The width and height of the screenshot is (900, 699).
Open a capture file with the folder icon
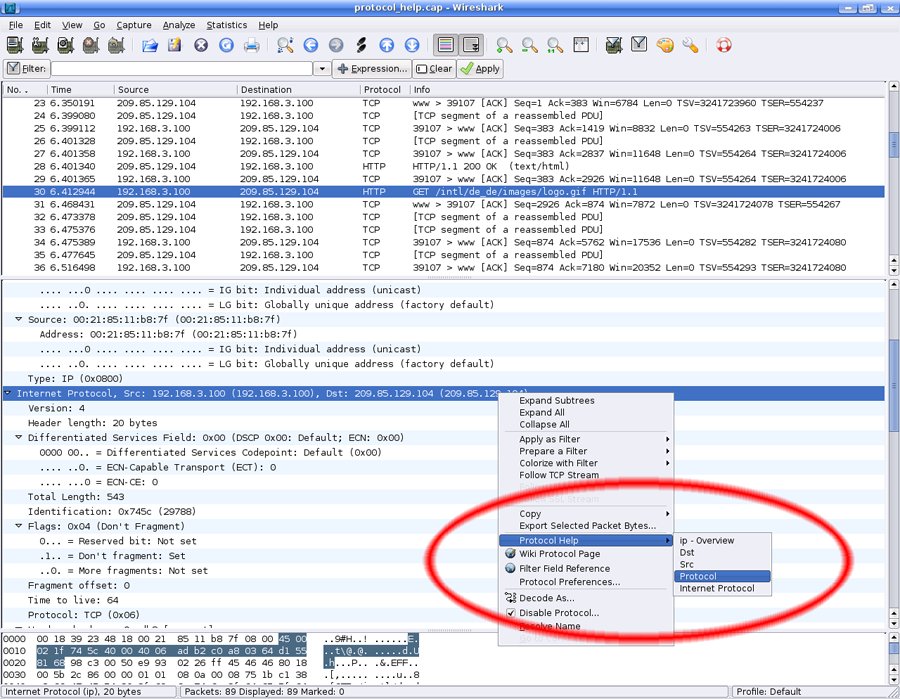[150, 45]
